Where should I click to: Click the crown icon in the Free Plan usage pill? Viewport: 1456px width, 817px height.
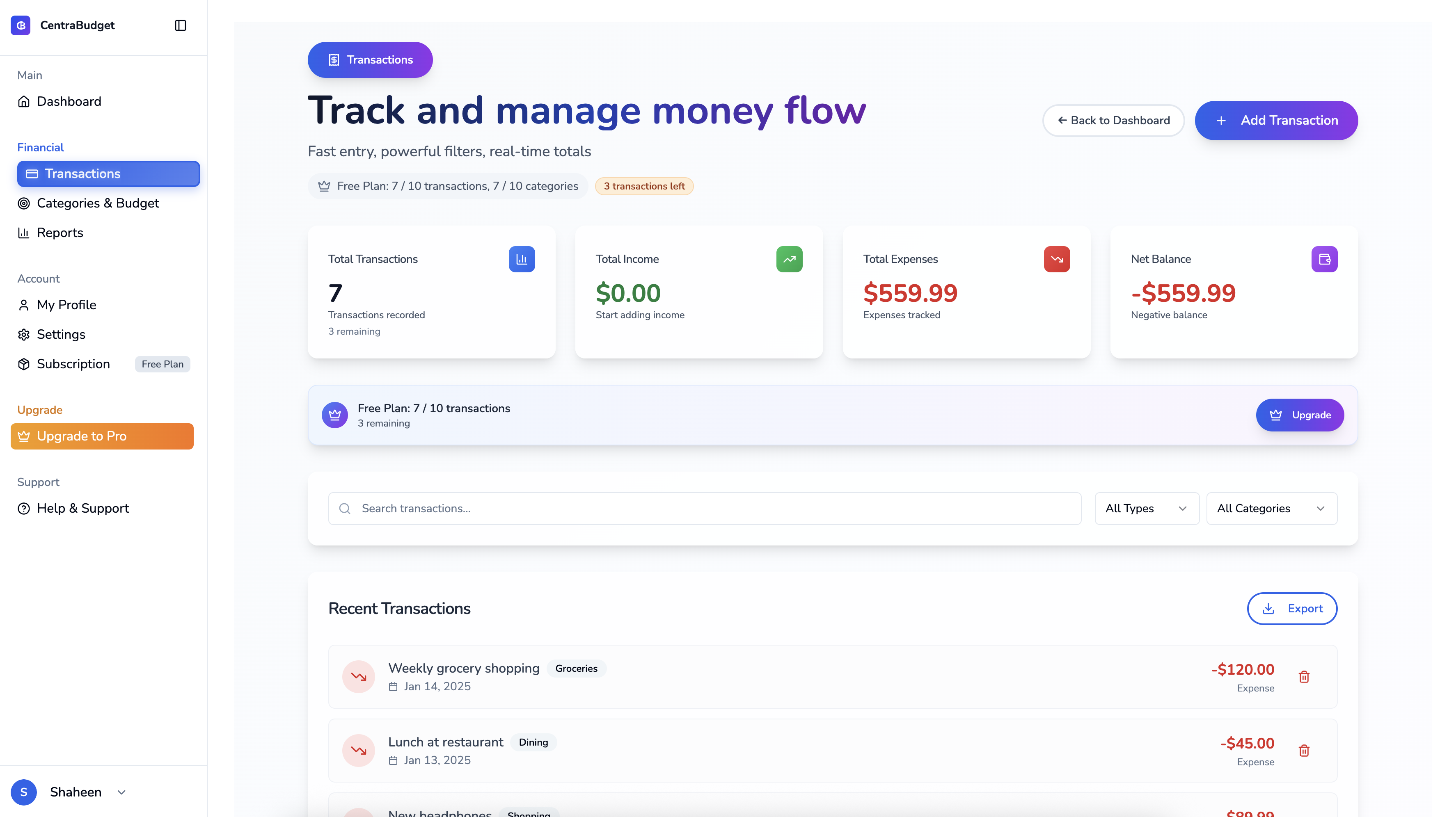tap(324, 187)
